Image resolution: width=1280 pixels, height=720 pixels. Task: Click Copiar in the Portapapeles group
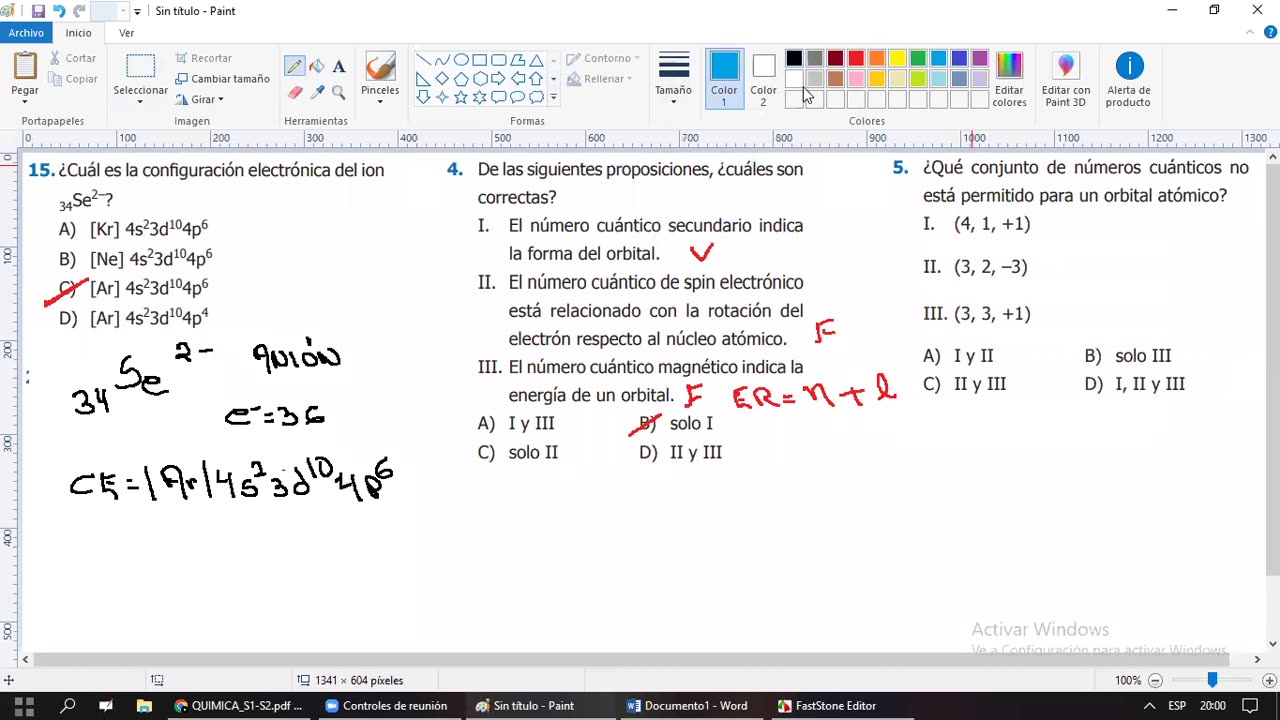coord(73,79)
